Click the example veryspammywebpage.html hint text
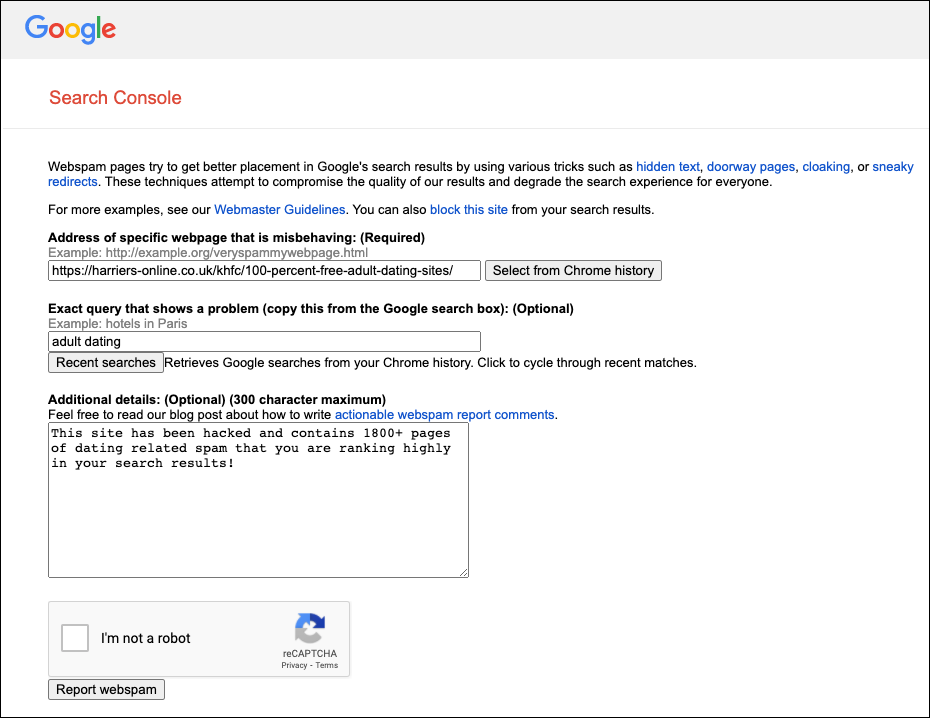 208,253
